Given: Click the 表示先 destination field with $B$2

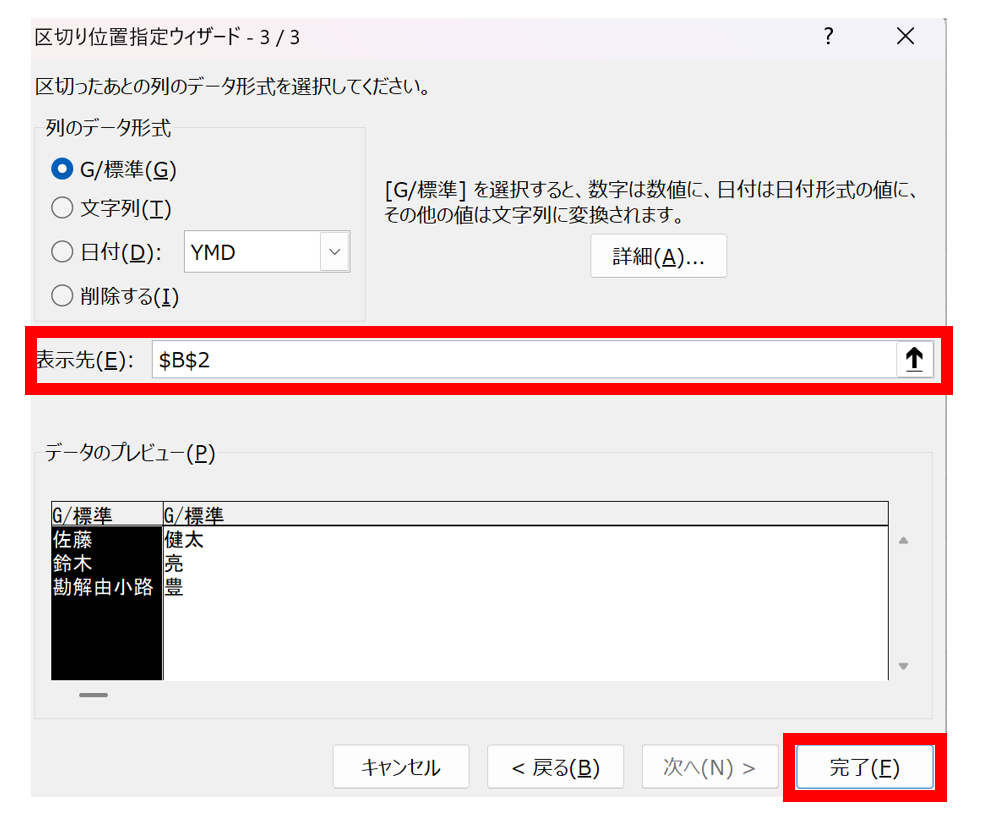Looking at the screenshot, I should (x=520, y=360).
